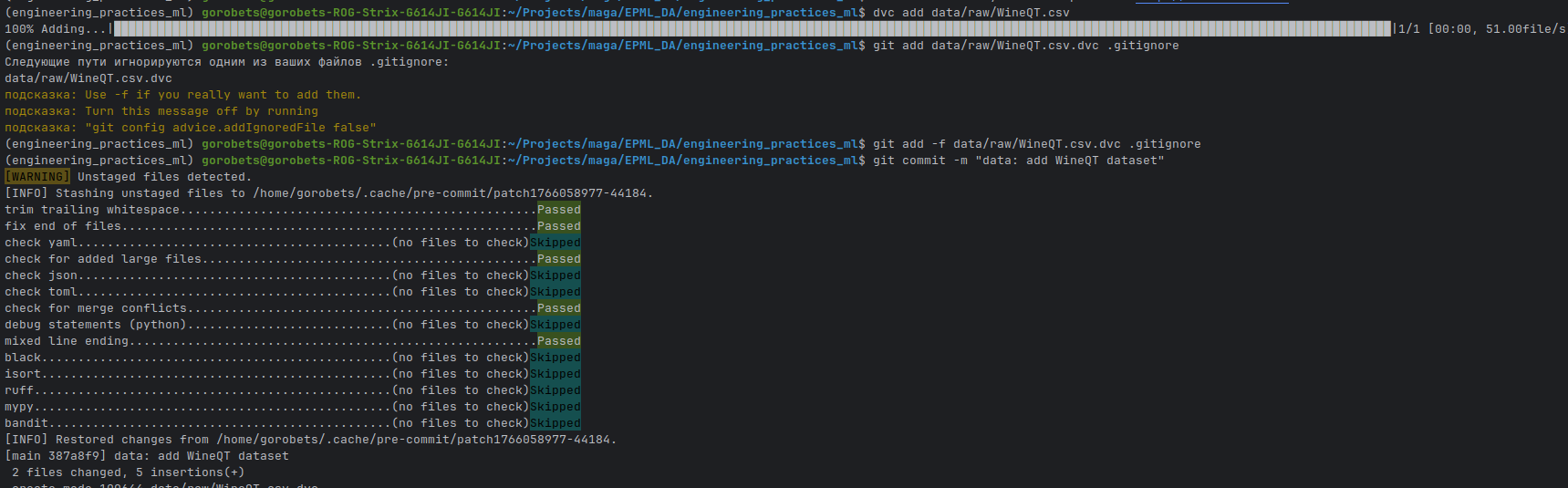This screenshot has width=1568, height=488.
Task: Click Skipped status on the isort hook line
Action: [x=555, y=374]
